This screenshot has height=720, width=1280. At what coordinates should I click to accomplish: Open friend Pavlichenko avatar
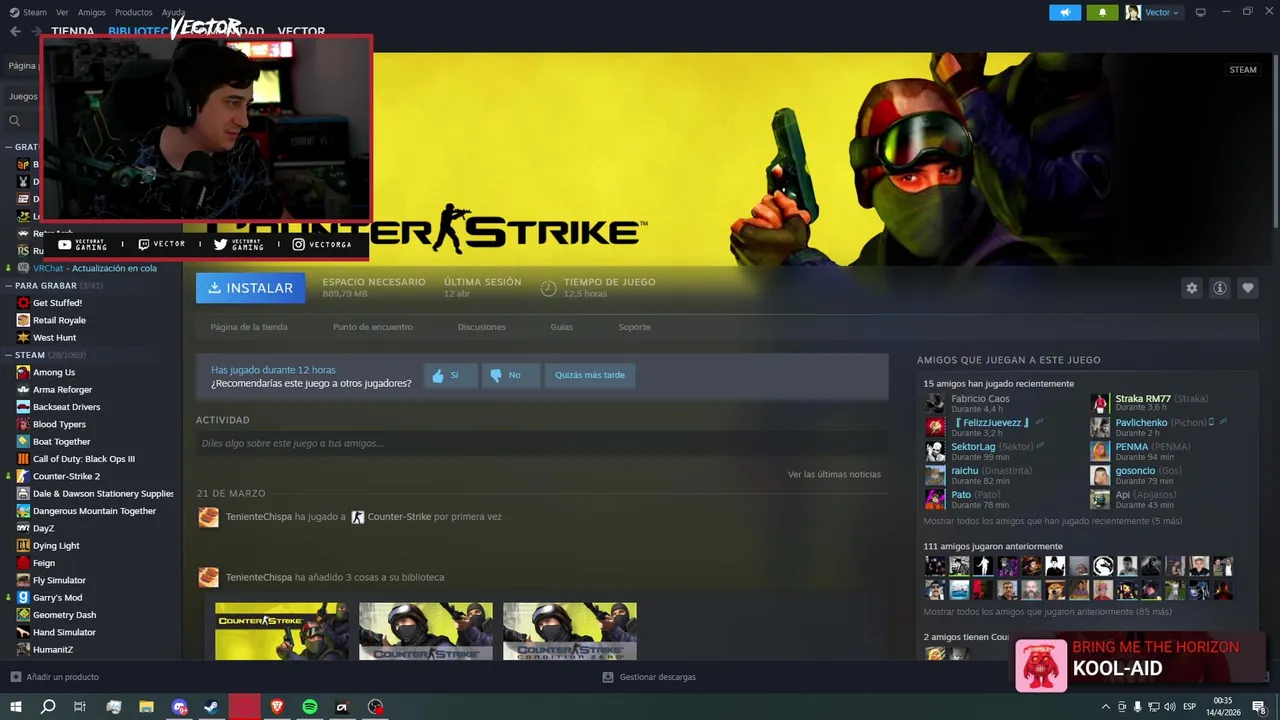(1100, 427)
